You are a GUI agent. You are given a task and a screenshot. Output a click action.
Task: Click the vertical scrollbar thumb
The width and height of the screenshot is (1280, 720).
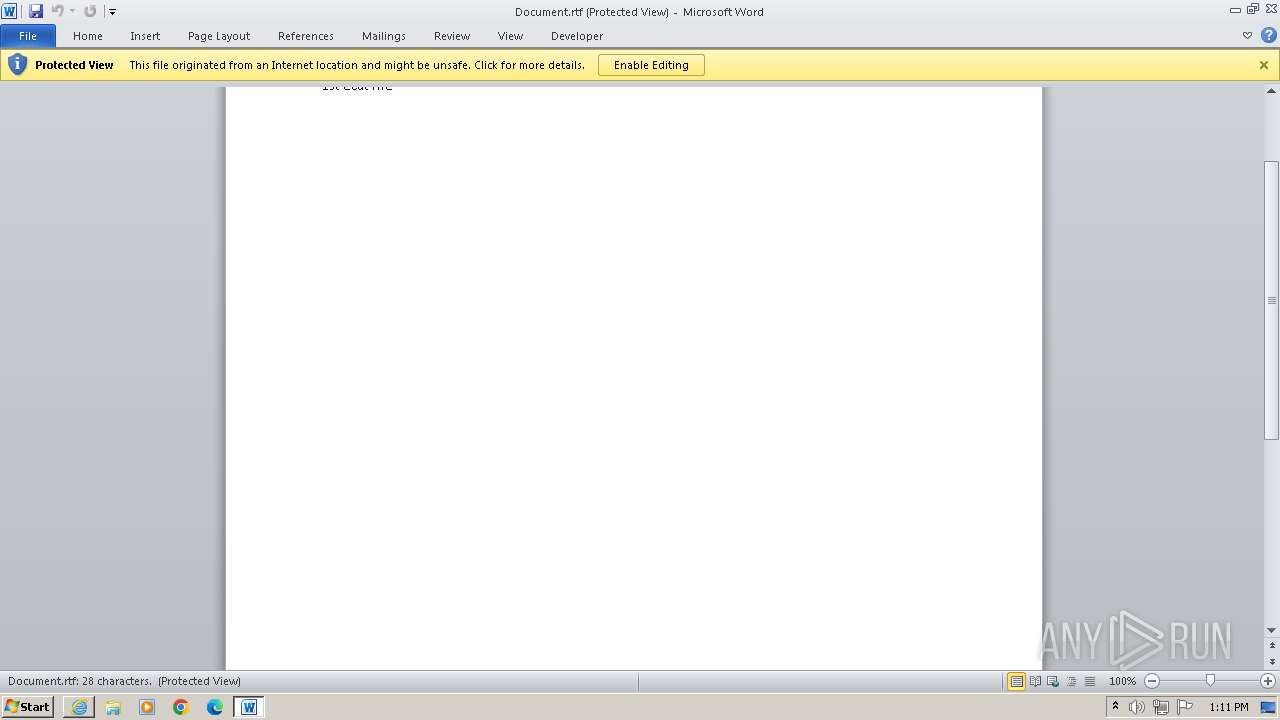1272,300
